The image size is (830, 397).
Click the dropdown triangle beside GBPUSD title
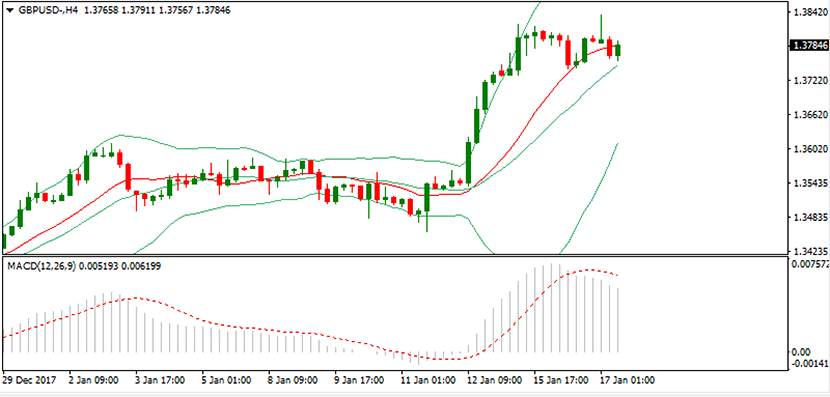click(10, 10)
